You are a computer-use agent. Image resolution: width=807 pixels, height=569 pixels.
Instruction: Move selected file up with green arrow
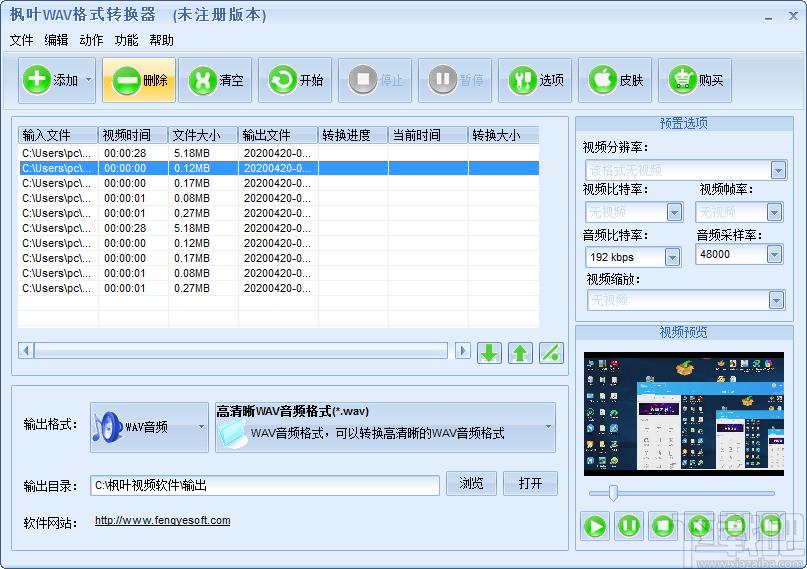click(520, 352)
